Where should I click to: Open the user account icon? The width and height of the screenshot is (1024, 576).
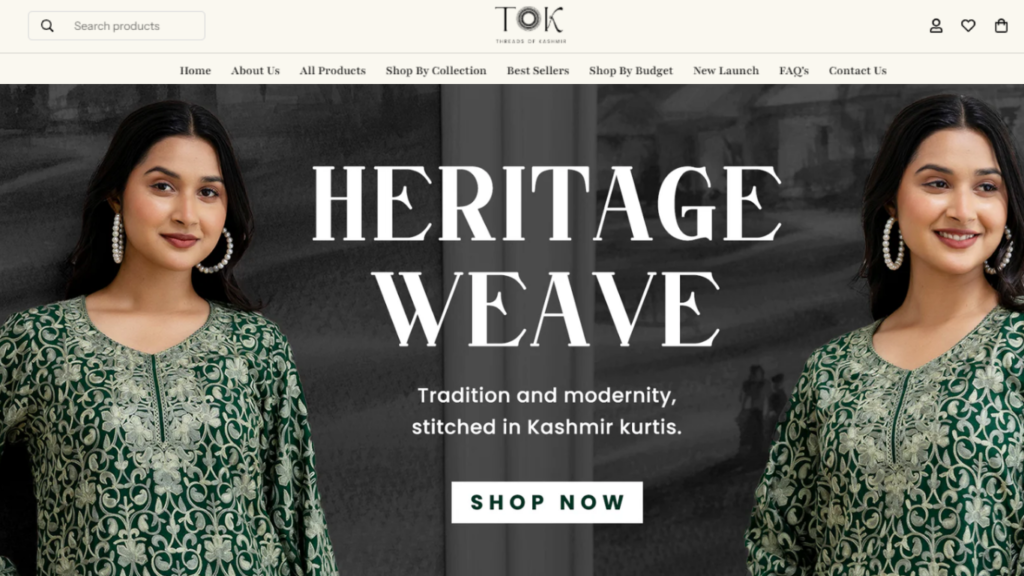coord(936,26)
